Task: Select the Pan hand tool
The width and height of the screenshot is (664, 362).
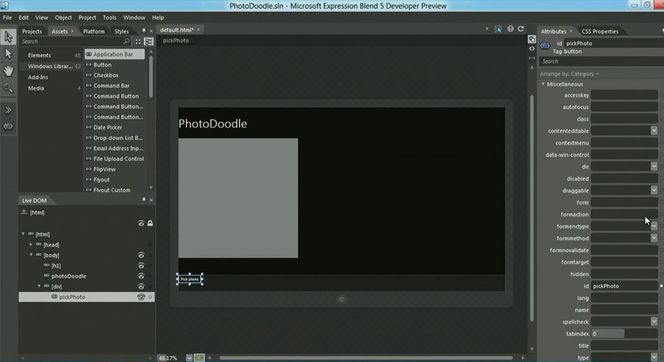Action: click(x=8, y=71)
